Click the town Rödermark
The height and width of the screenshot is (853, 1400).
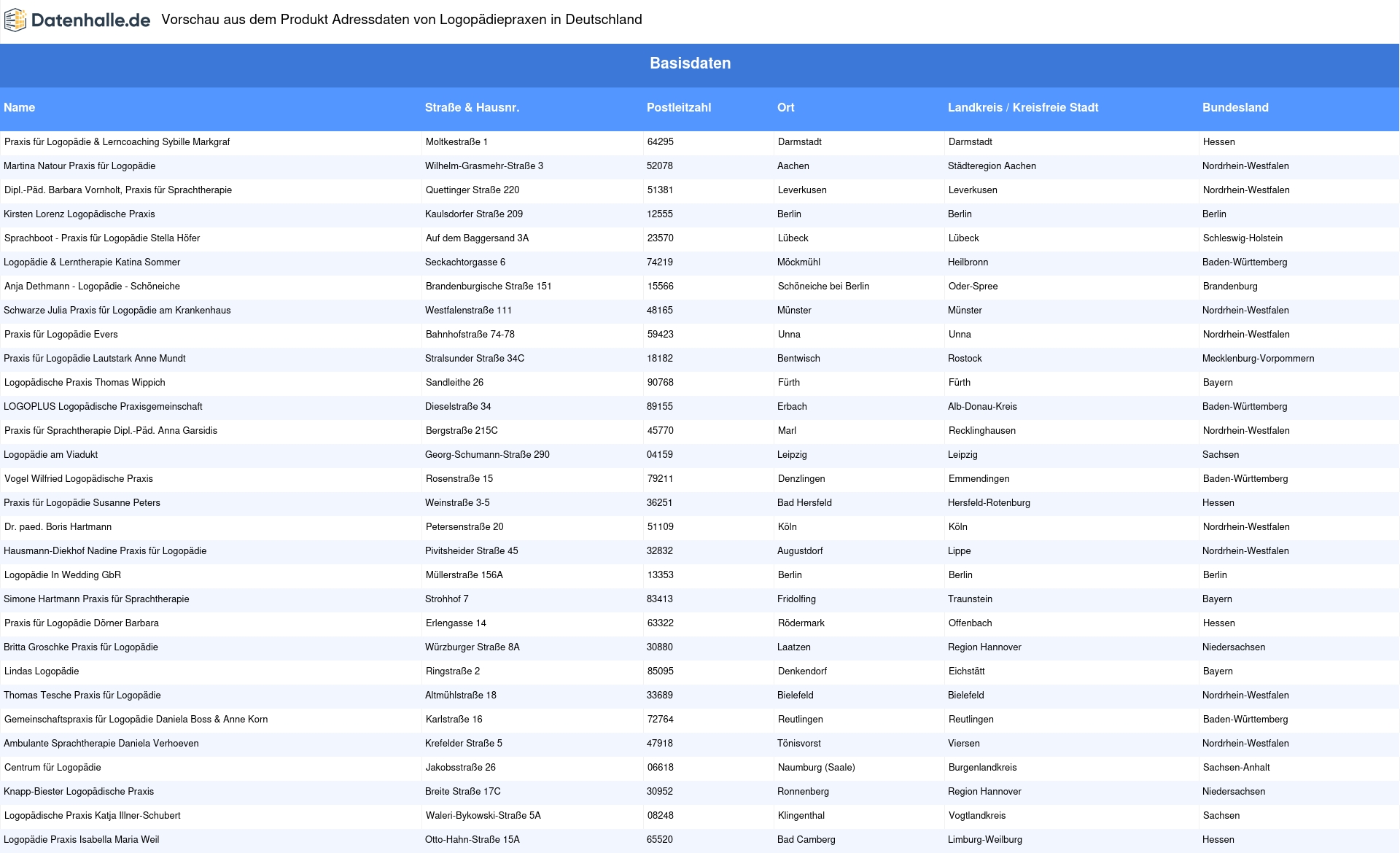[801, 623]
